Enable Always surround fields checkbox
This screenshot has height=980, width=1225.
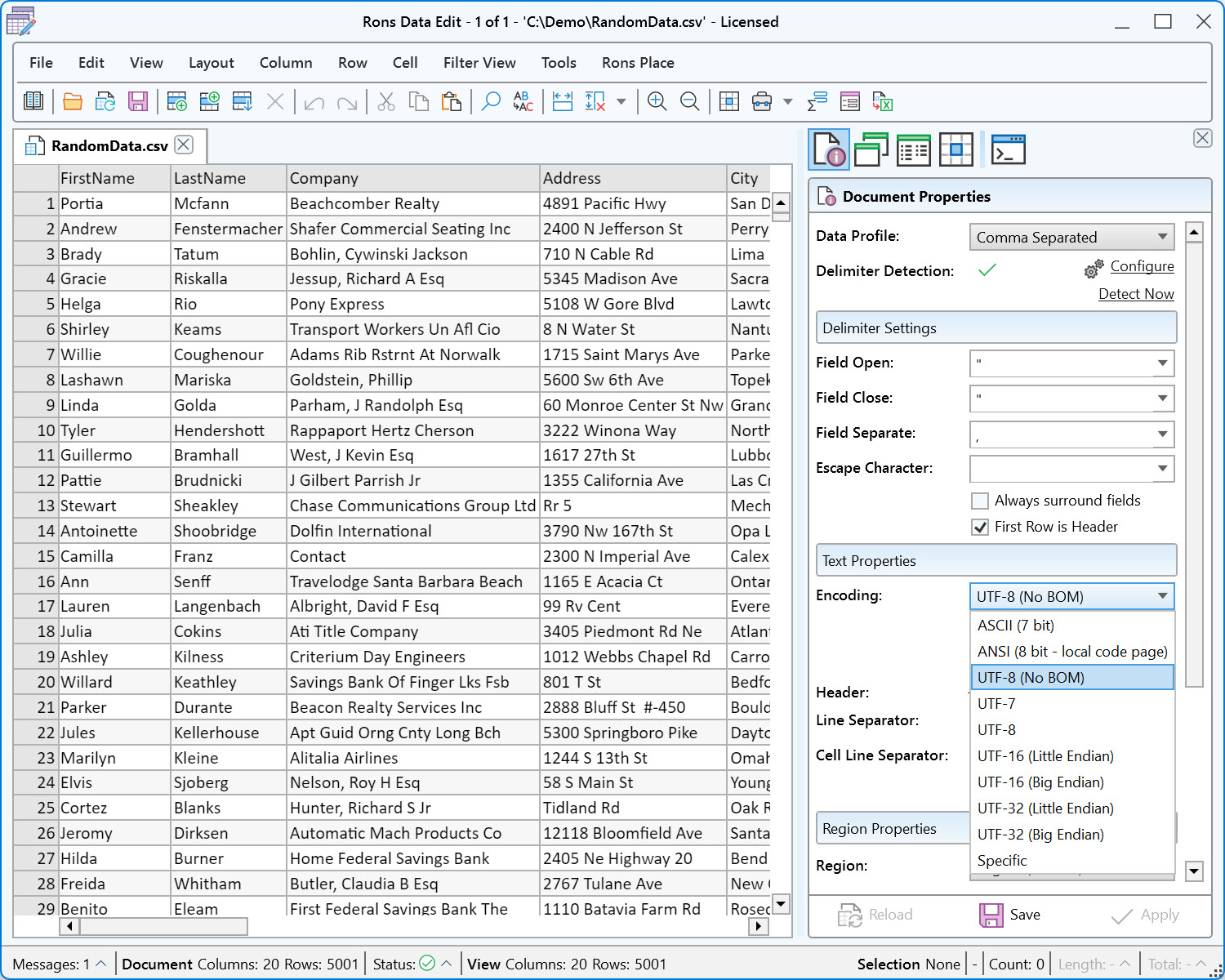980,501
